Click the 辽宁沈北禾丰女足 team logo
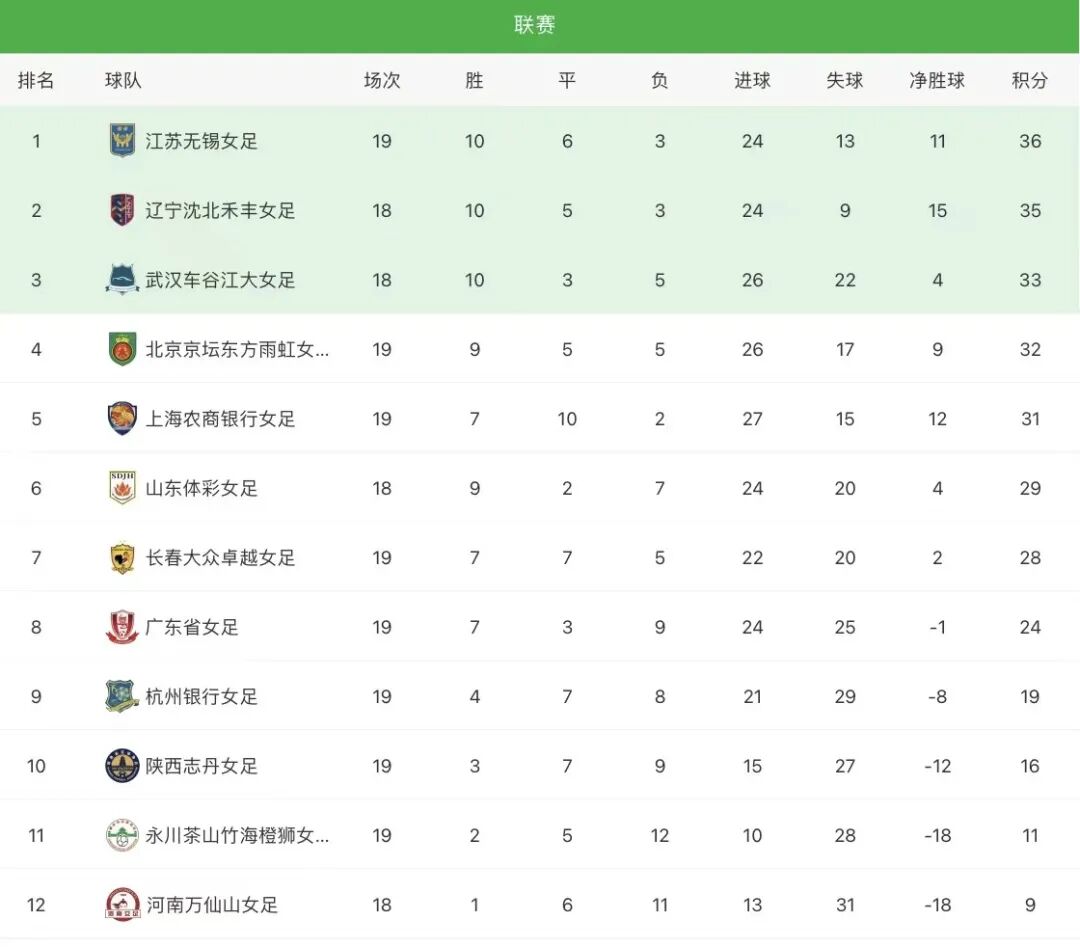 coord(123,210)
